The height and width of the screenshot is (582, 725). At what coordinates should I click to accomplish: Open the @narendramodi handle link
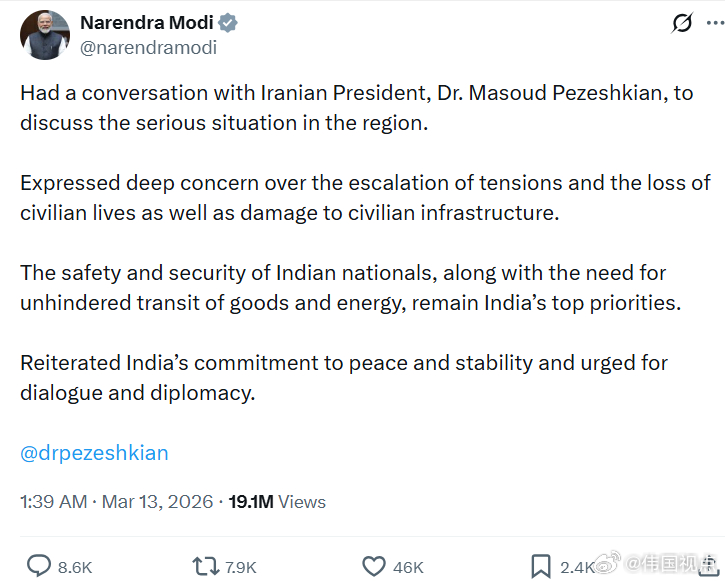point(148,47)
